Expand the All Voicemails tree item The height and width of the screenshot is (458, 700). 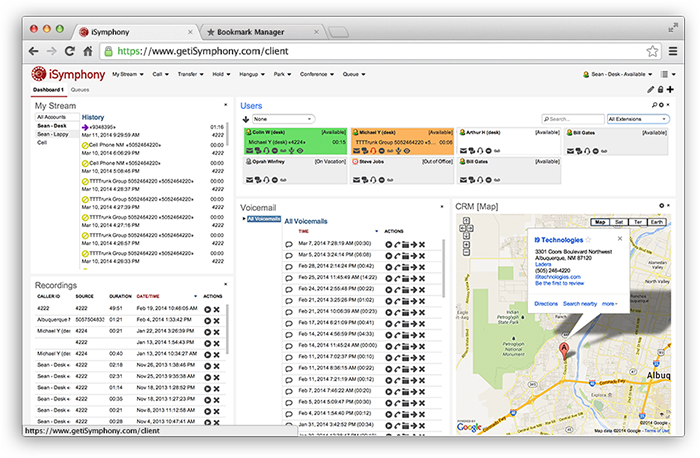pos(244,218)
